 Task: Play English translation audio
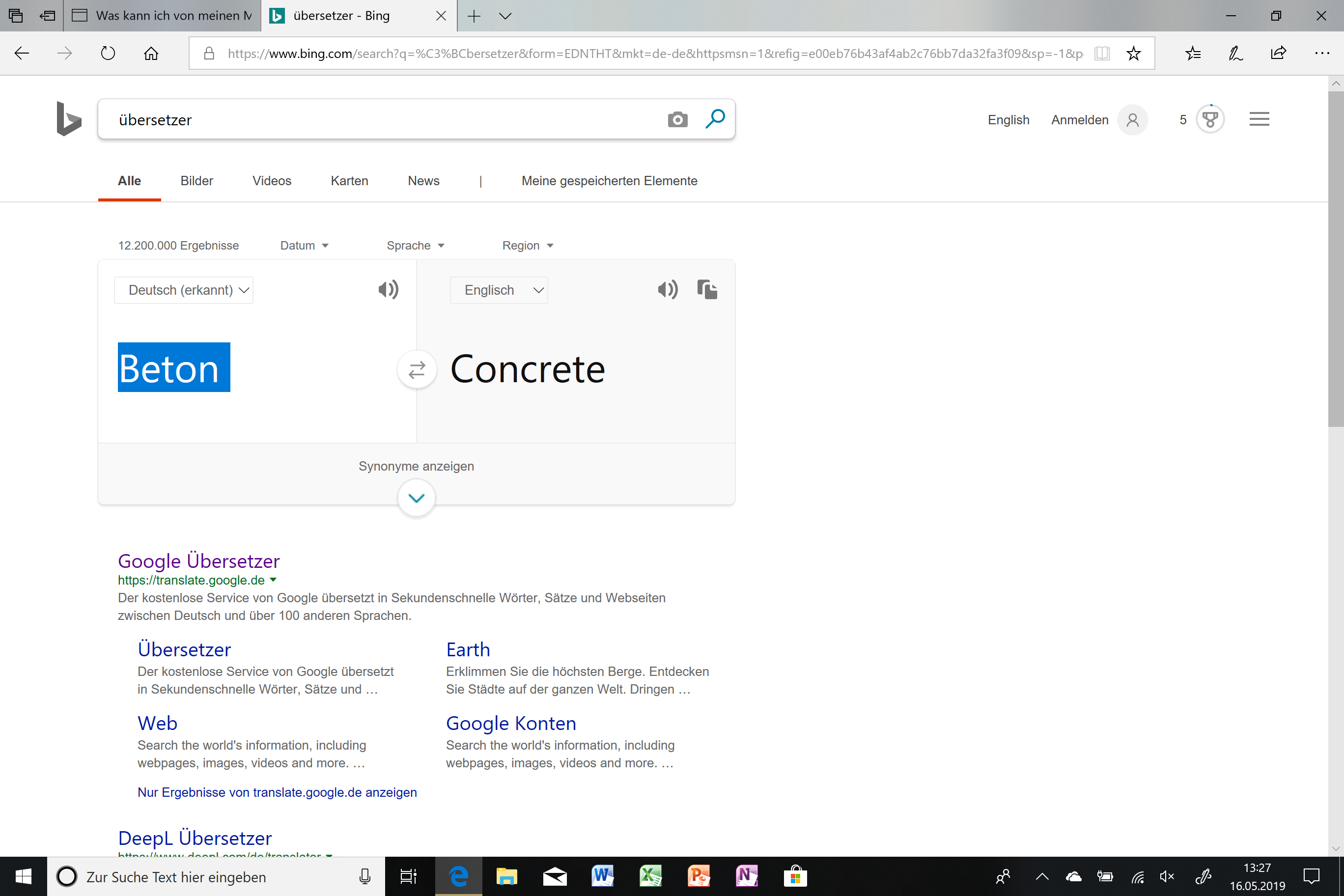point(668,290)
